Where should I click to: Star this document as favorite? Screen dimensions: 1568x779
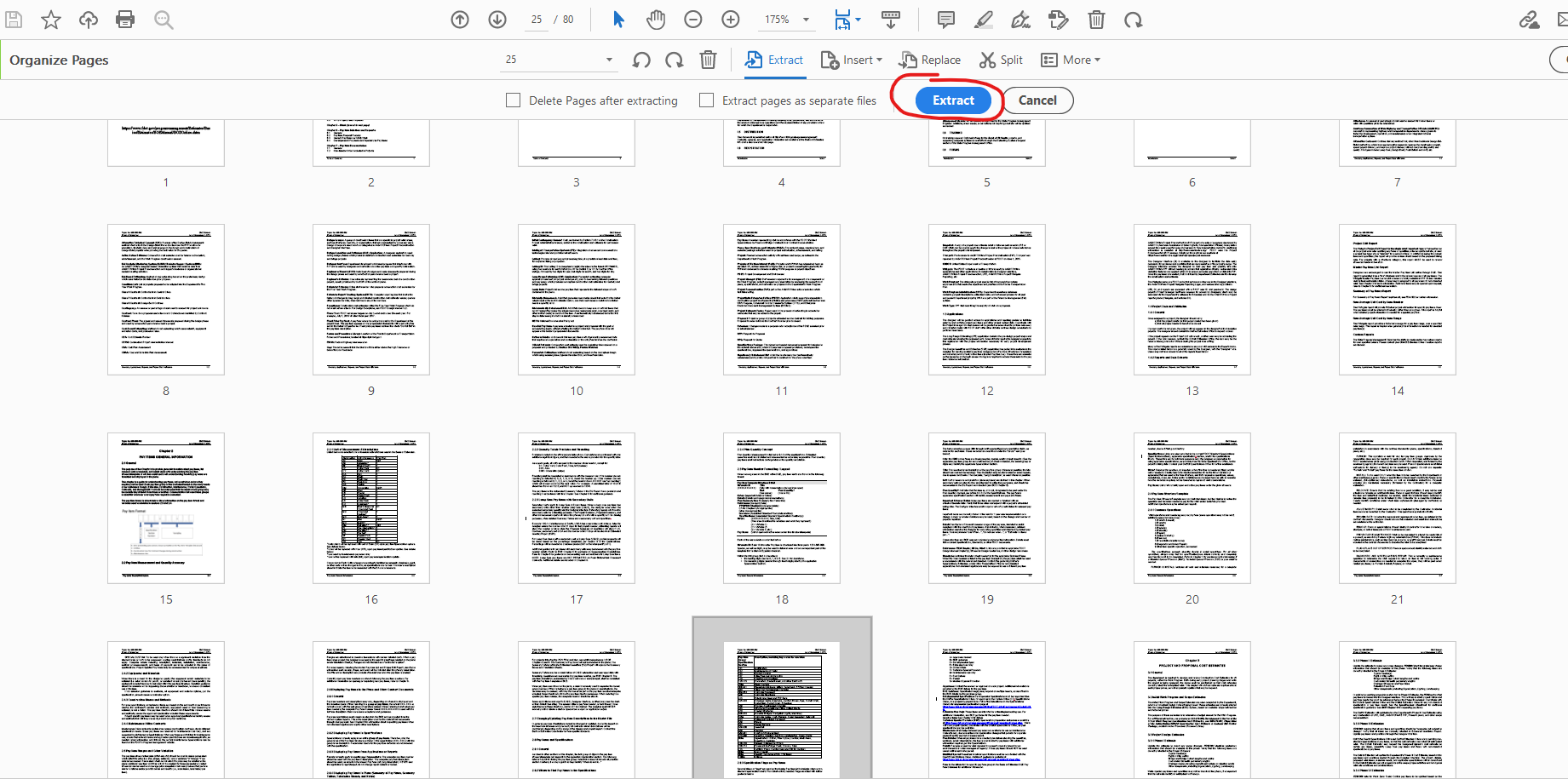tap(50, 19)
